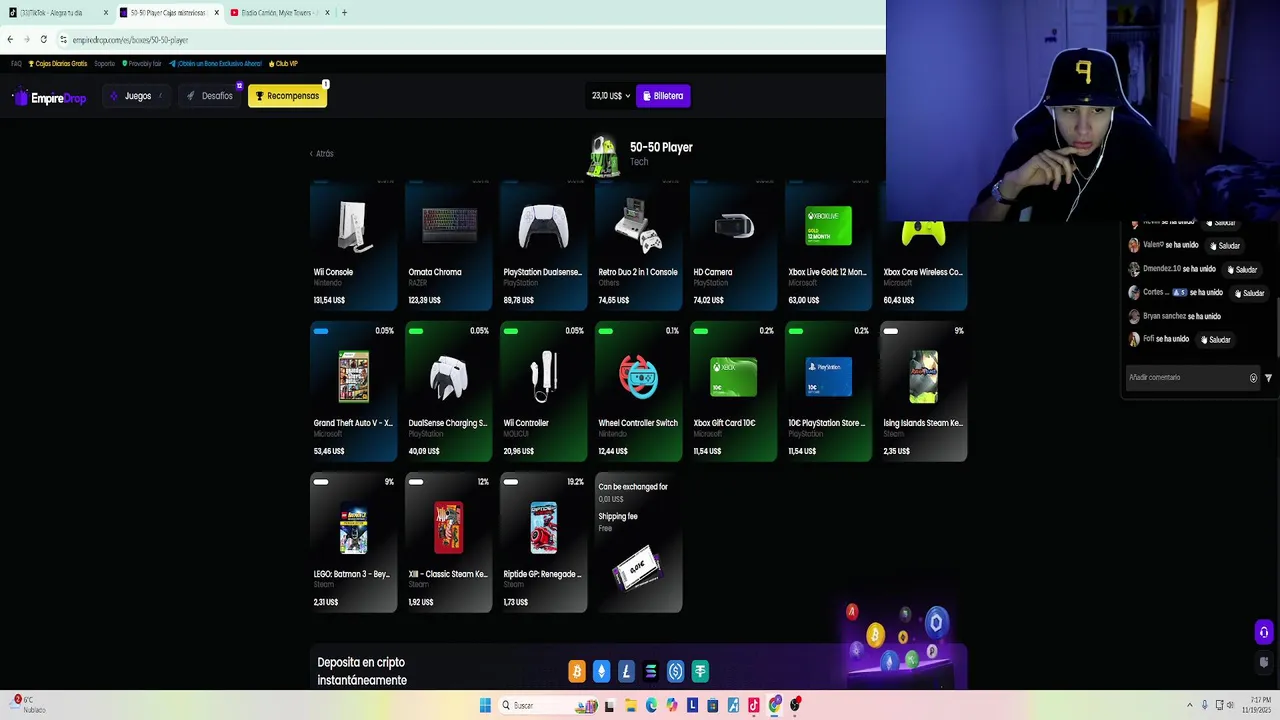The width and height of the screenshot is (1280, 720).
Task: Open the Juegos menu
Action: click(x=136, y=96)
